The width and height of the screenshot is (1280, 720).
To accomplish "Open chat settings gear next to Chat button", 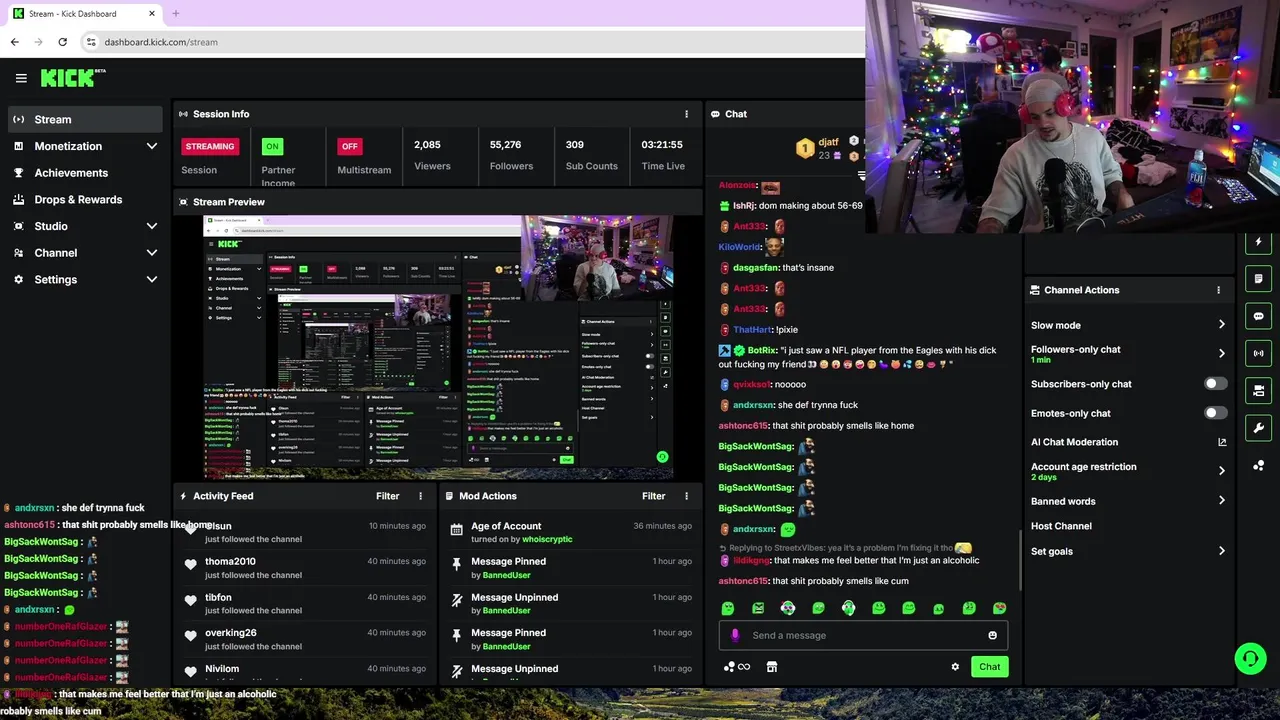I will pyautogui.click(x=955, y=667).
